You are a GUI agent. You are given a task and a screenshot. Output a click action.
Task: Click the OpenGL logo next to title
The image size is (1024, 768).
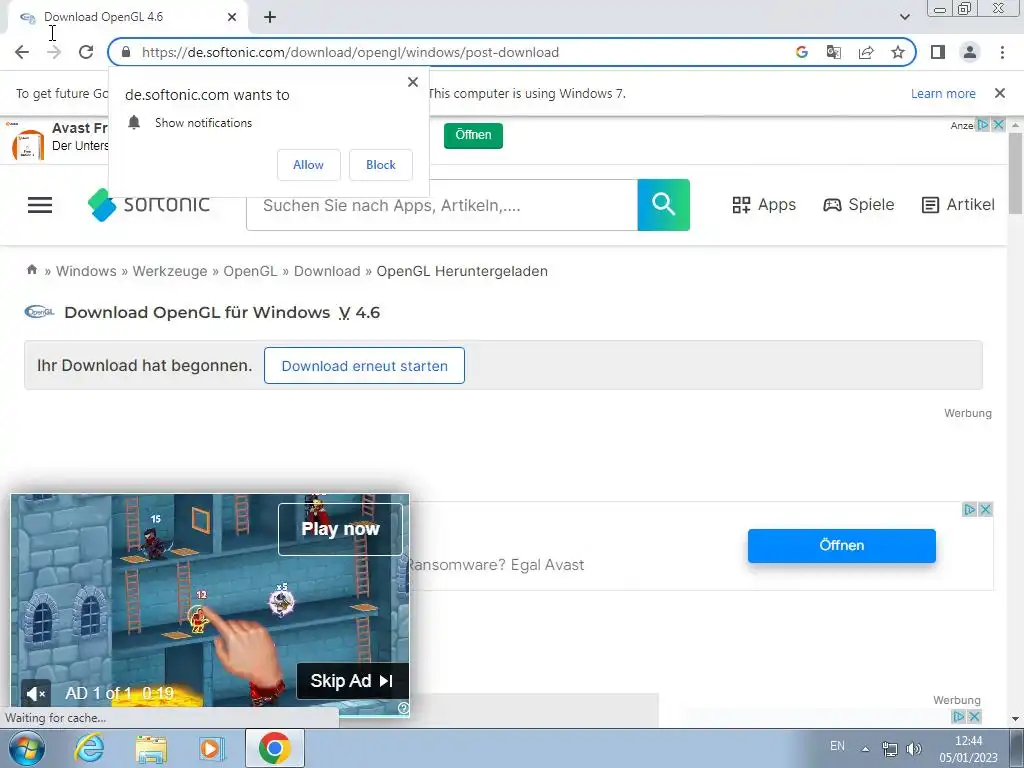pos(39,312)
